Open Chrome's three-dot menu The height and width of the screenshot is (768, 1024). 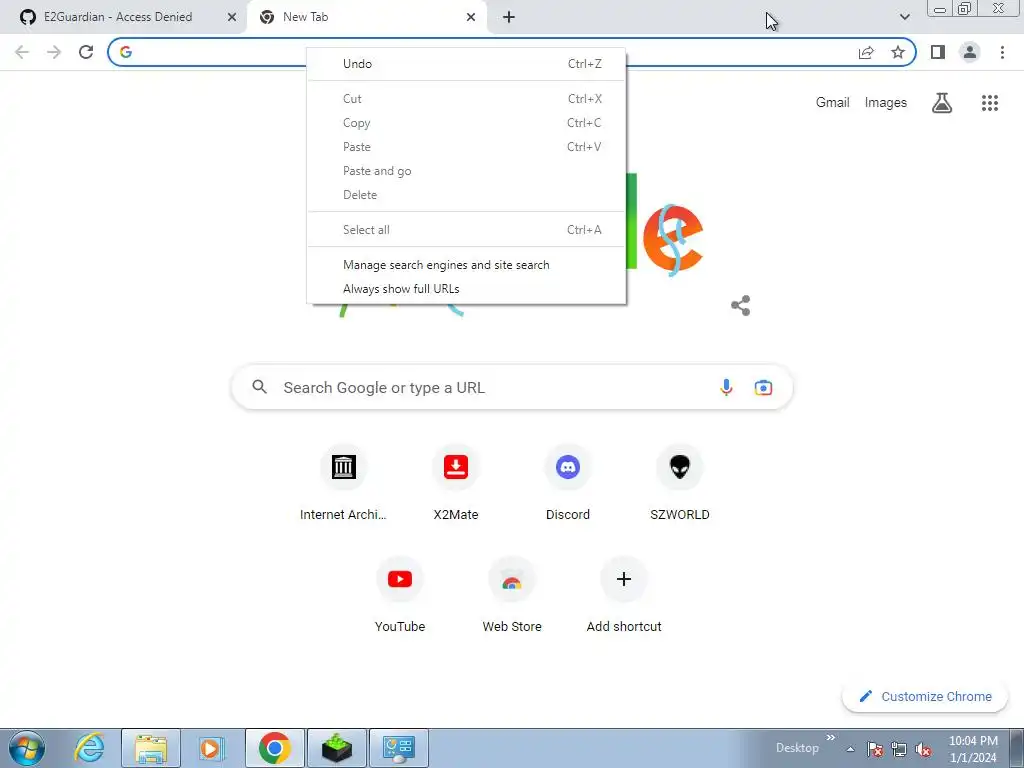1002,52
